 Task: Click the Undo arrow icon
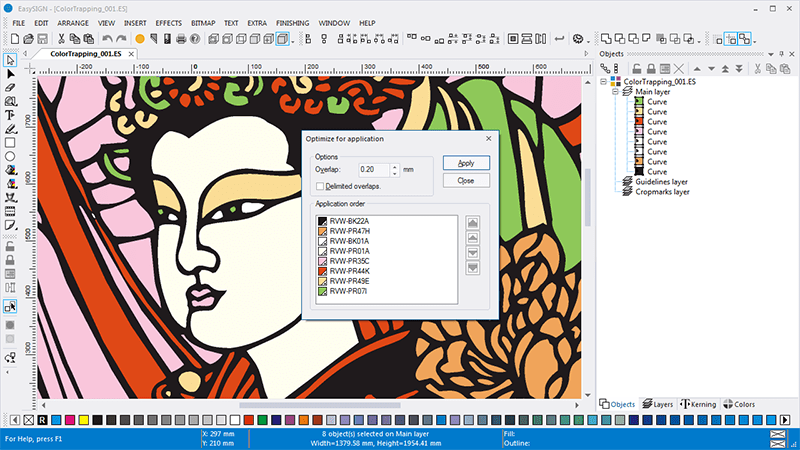tap(107, 39)
